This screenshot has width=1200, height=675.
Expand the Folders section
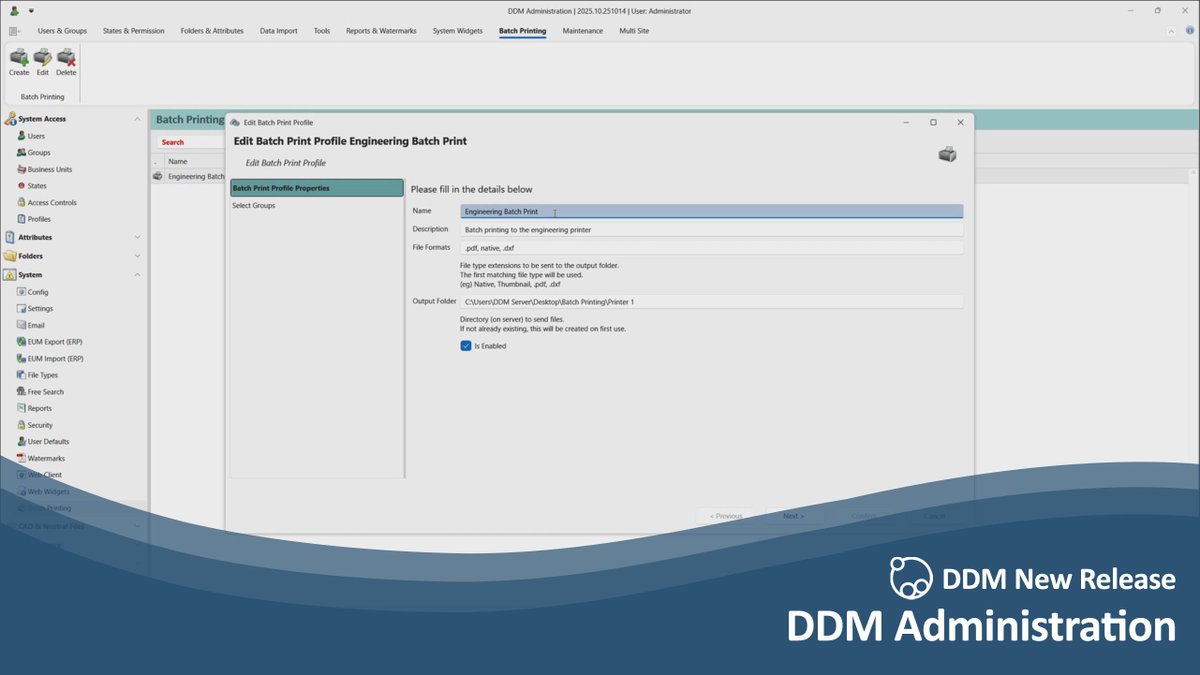(x=136, y=256)
